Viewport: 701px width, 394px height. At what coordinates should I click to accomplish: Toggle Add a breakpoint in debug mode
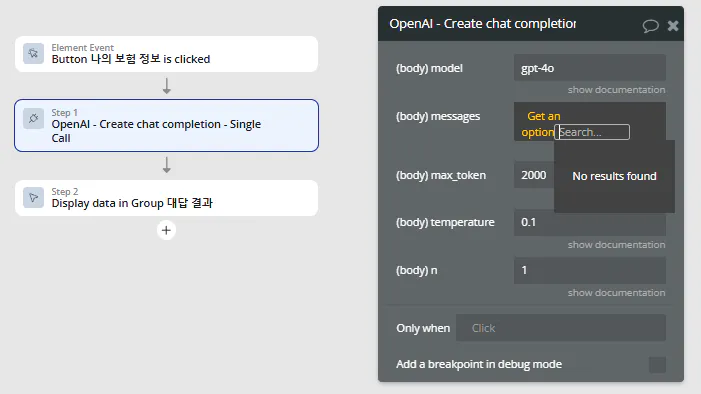(657, 364)
